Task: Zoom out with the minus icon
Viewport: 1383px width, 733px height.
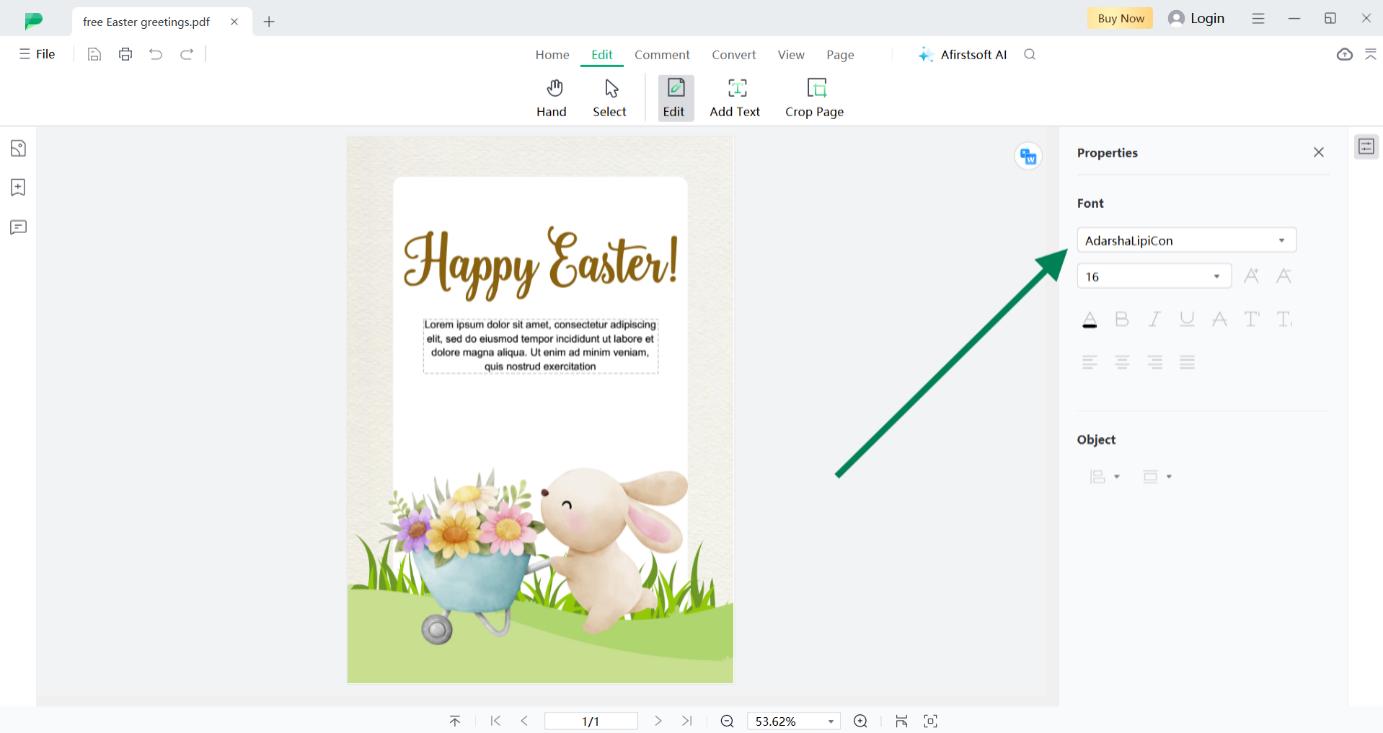Action: [727, 721]
